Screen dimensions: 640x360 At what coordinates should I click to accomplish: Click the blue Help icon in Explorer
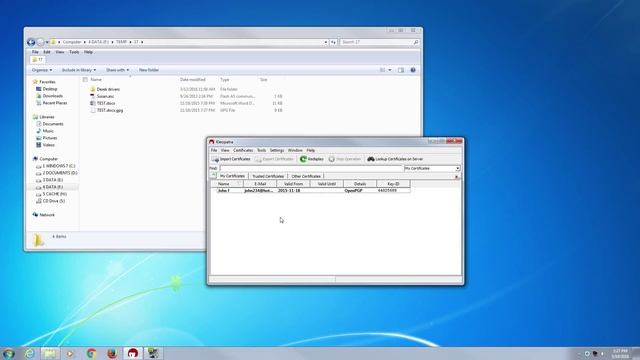[413, 70]
